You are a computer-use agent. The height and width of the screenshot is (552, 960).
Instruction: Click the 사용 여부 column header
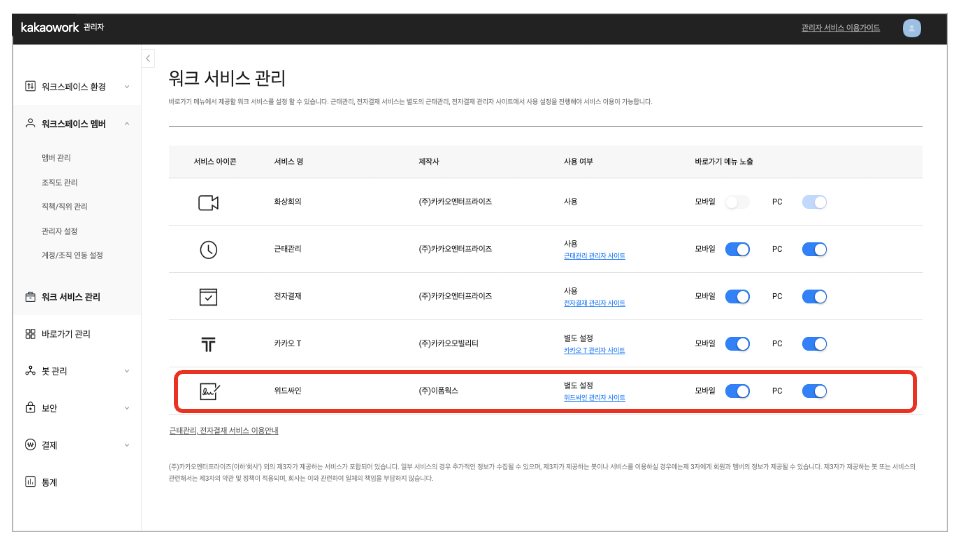(x=578, y=162)
